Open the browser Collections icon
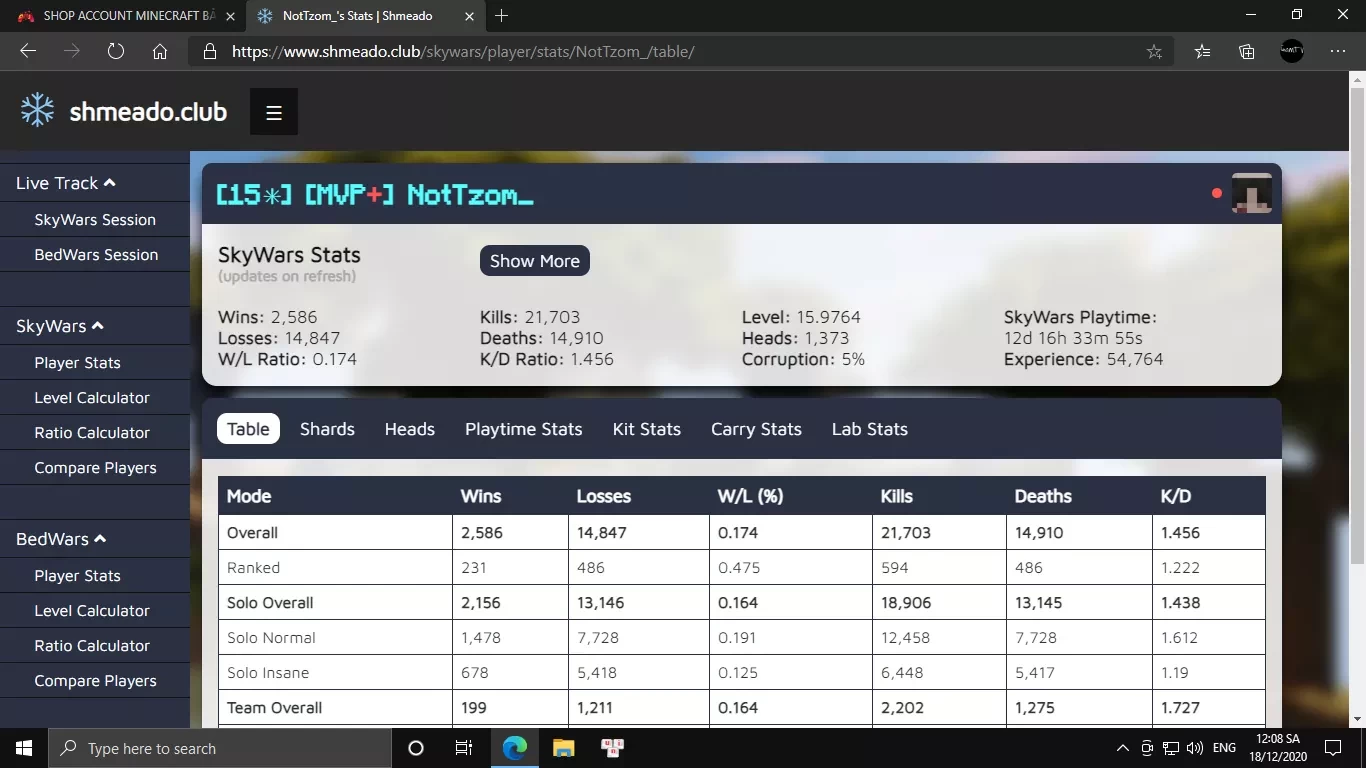Viewport: 1366px width, 768px height. [1246, 51]
